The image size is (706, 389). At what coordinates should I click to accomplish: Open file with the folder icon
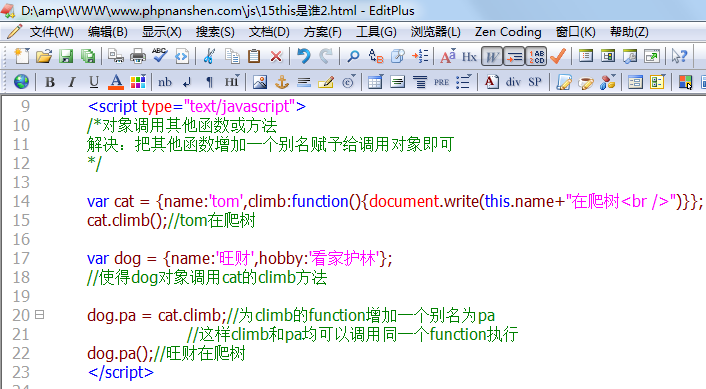coord(44,56)
